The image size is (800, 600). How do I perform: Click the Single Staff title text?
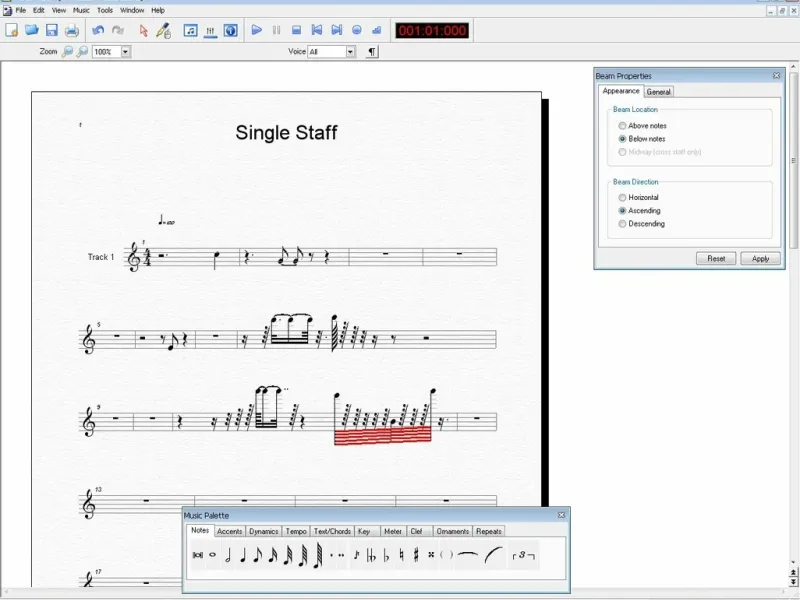coord(286,133)
